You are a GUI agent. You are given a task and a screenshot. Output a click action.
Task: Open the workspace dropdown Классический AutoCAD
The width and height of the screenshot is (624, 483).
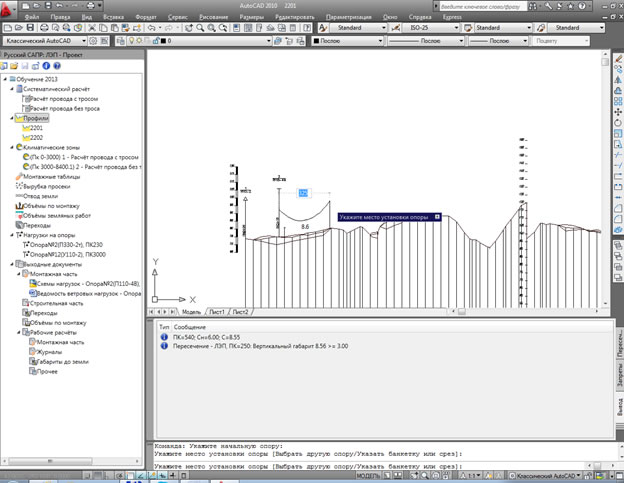point(45,41)
